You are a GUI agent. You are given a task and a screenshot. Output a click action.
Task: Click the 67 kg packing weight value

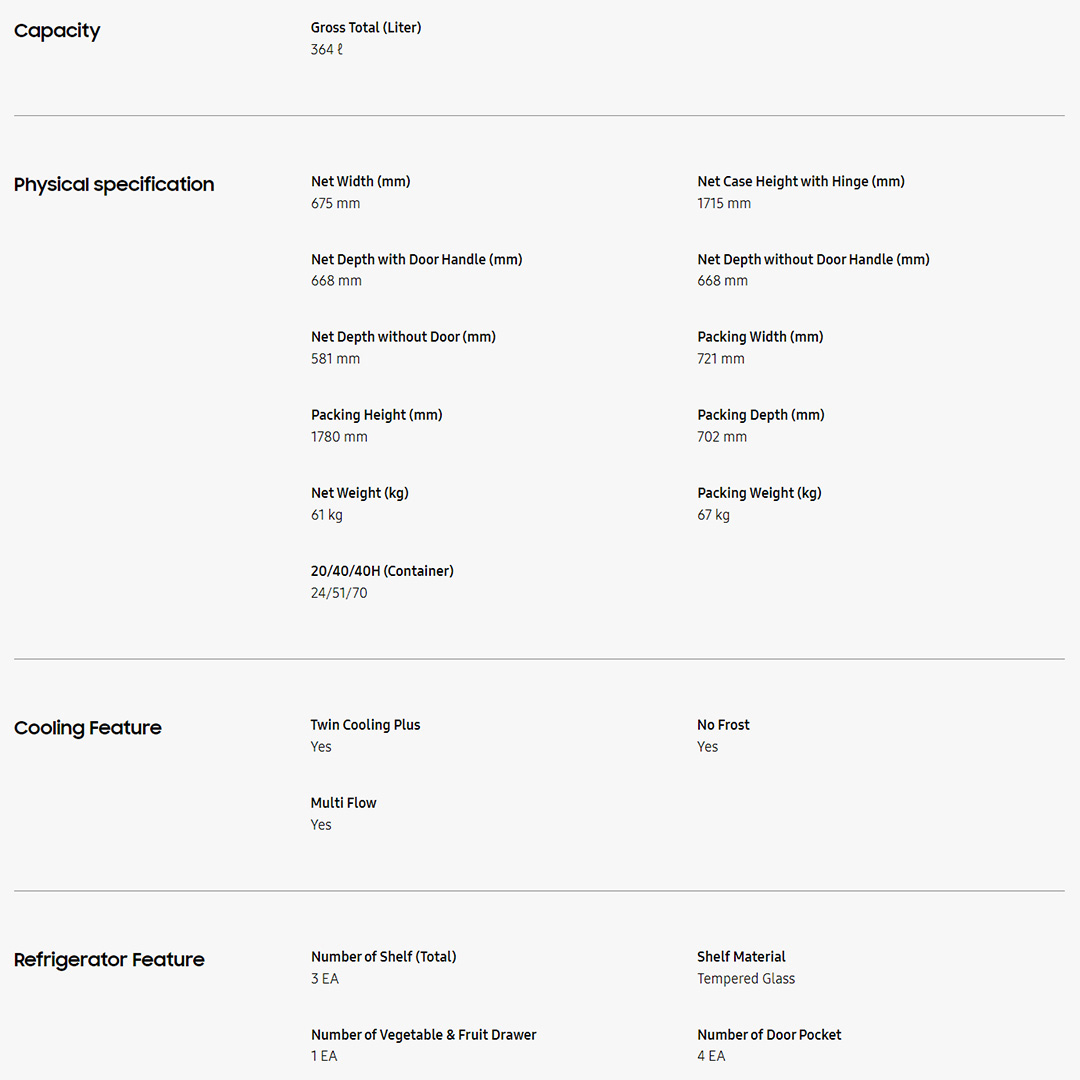[713, 515]
